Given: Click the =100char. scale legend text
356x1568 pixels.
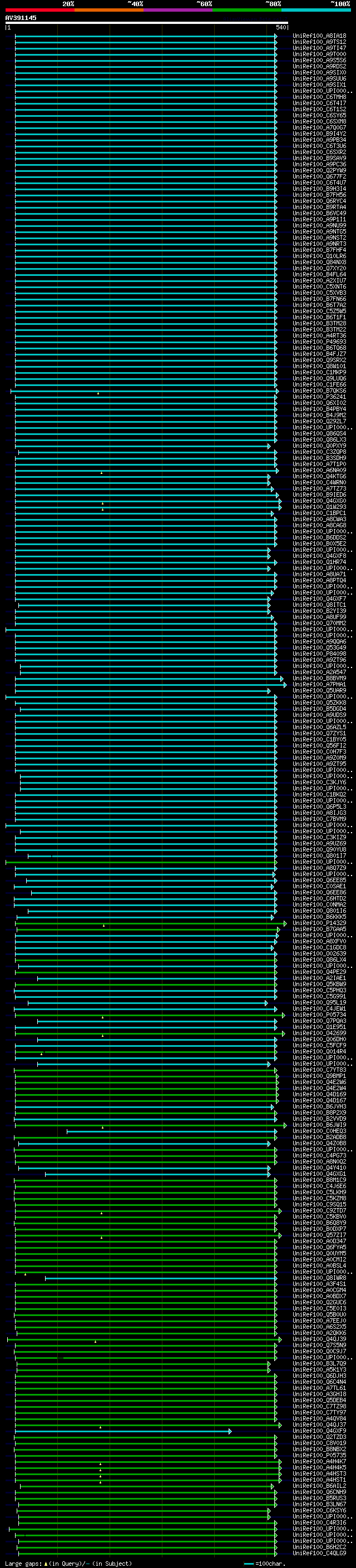Looking at the screenshot, I should coord(271,1563).
